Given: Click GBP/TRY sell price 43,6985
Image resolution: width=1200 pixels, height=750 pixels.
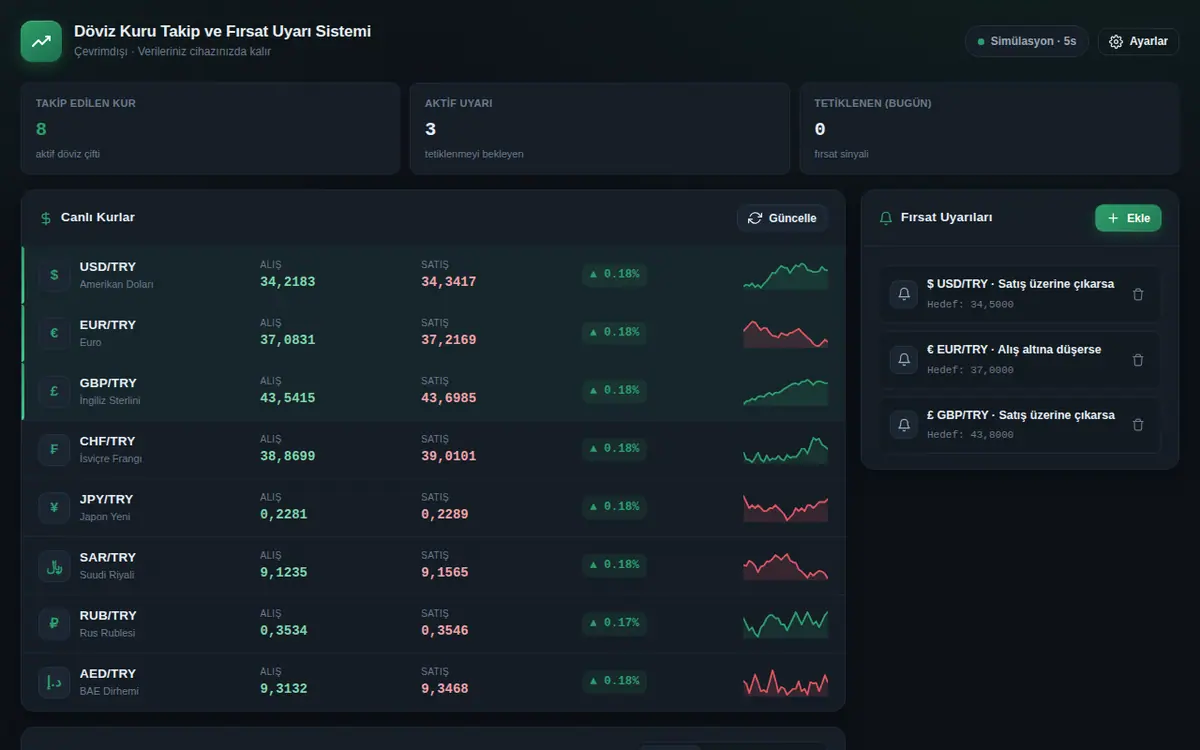Looking at the screenshot, I should tap(449, 398).
